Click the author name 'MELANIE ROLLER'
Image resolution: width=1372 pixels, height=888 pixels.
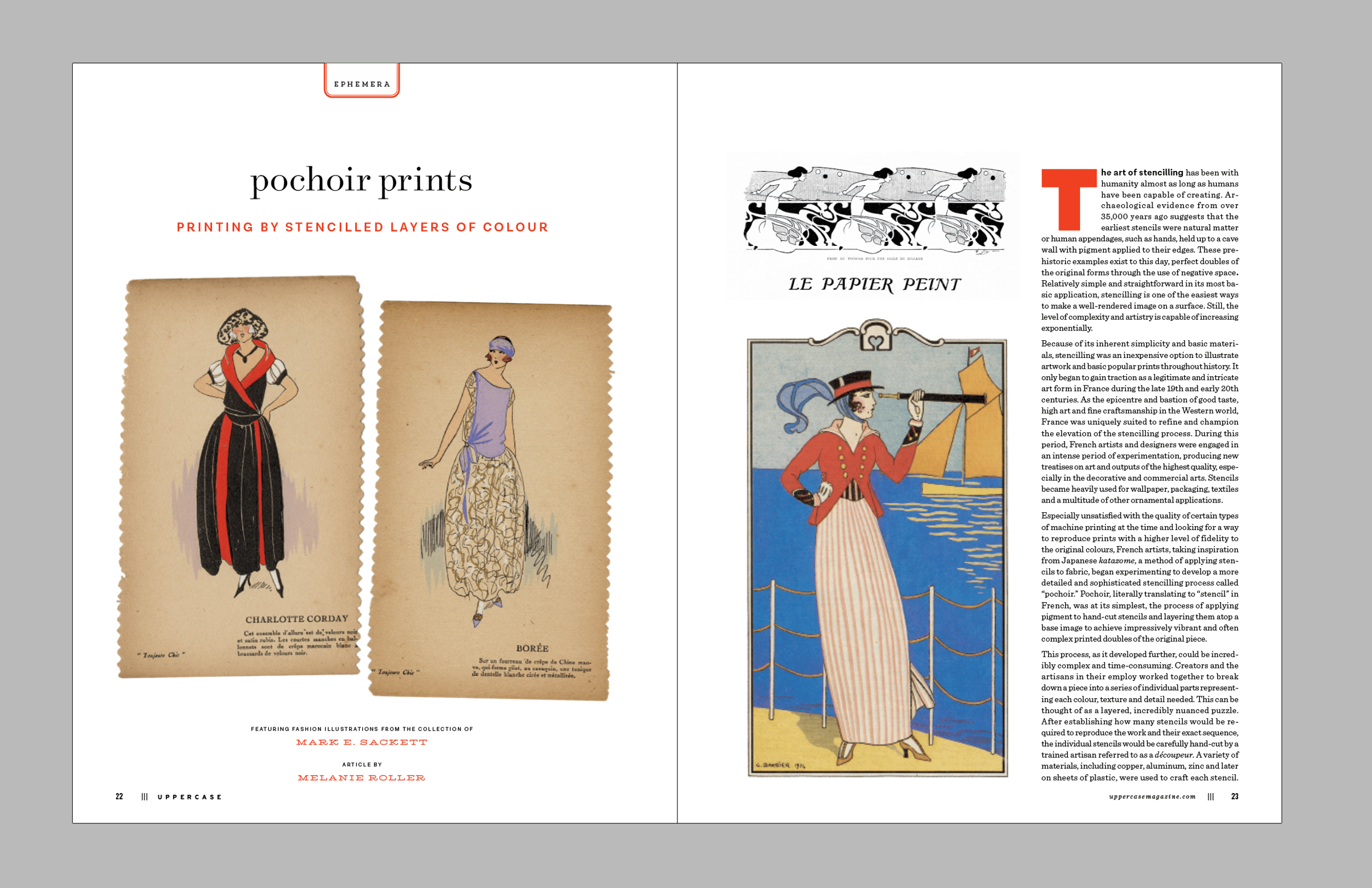point(361,778)
